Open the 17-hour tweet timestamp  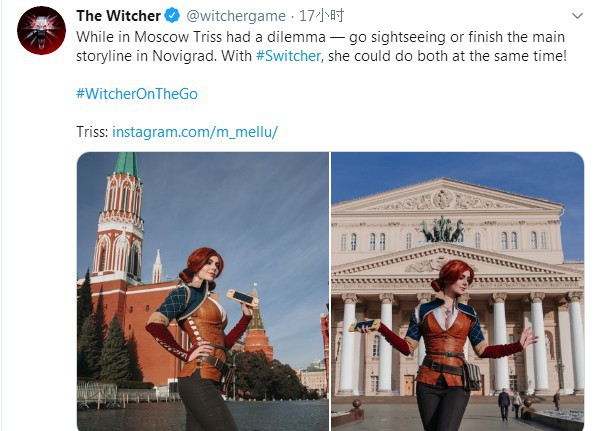tap(322, 16)
